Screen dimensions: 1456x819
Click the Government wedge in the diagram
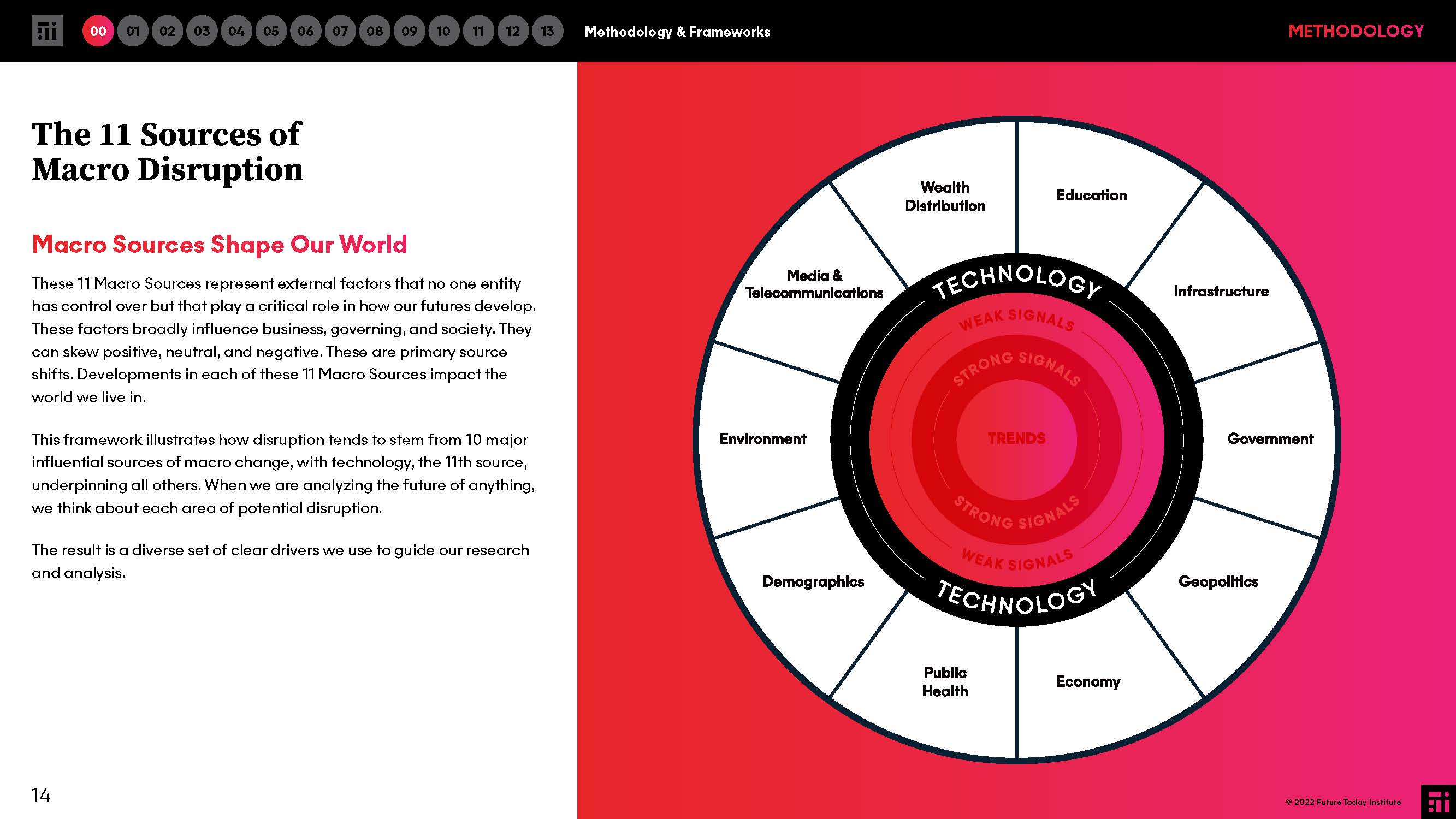(1270, 439)
